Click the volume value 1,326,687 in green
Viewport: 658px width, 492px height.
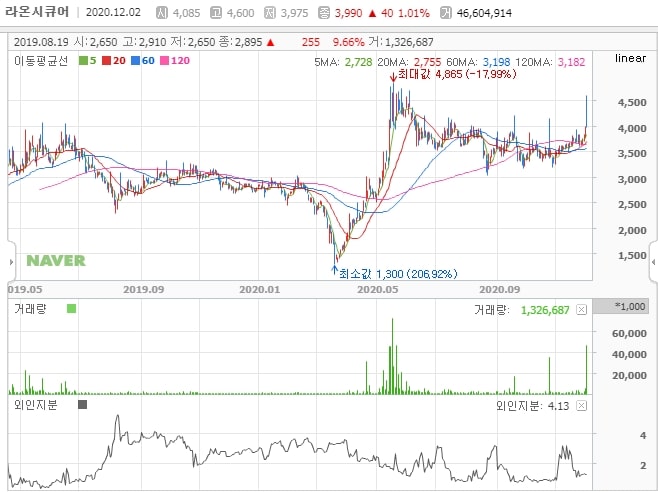pos(545,310)
